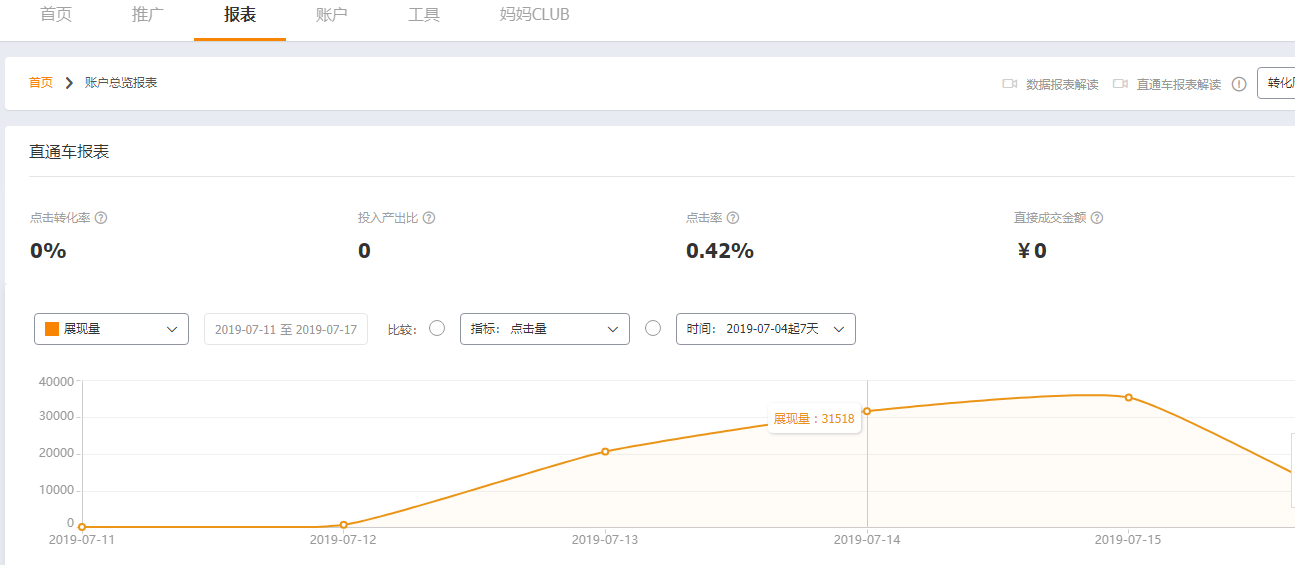Switch to the 推广 tab
The image size is (1295, 565).
[148, 15]
